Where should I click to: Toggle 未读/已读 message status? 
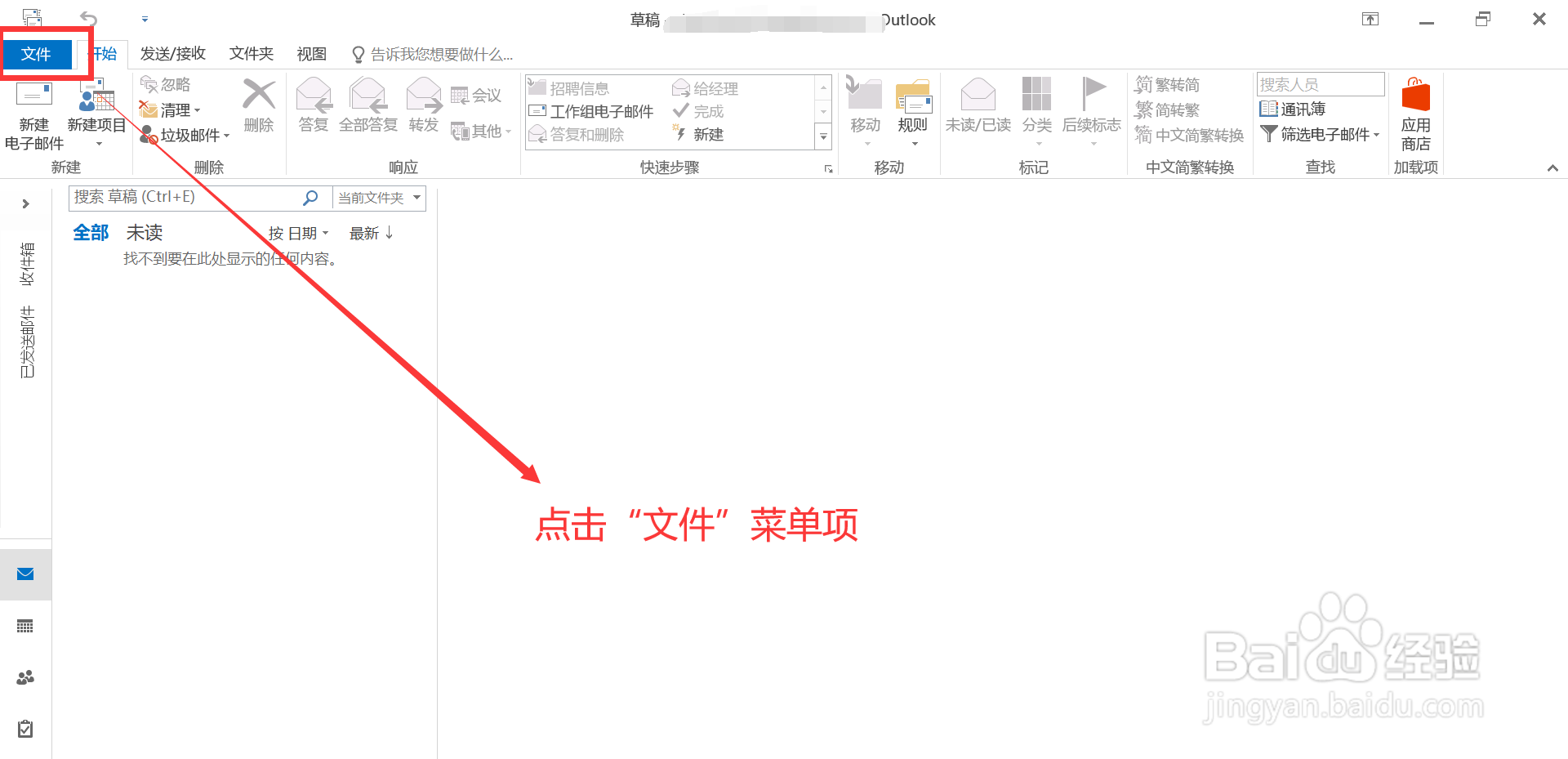click(978, 105)
